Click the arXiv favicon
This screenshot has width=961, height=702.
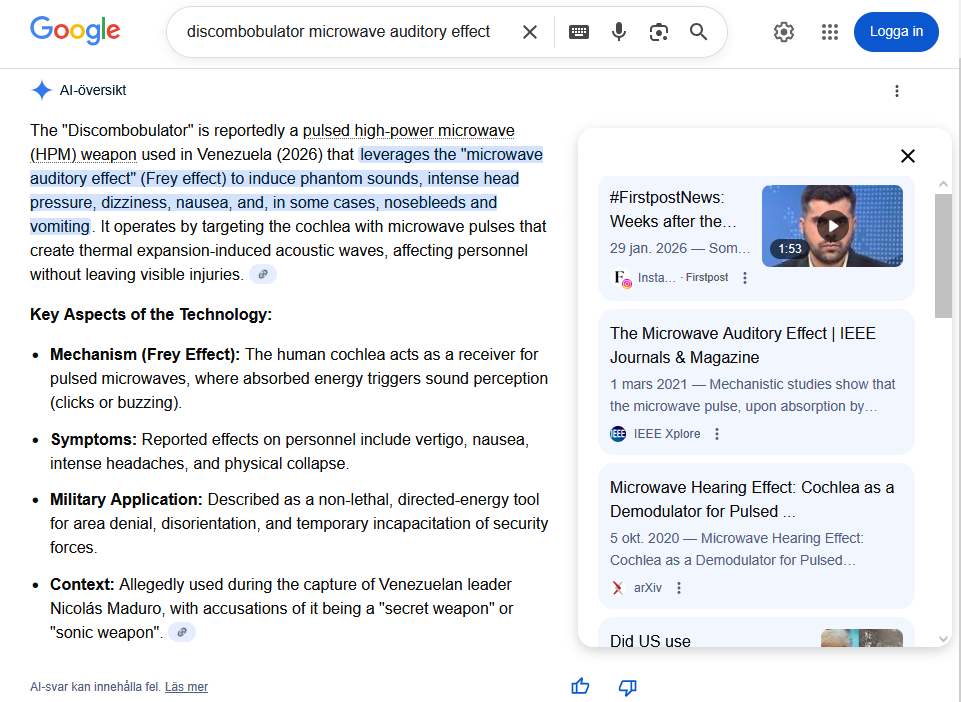tap(618, 588)
